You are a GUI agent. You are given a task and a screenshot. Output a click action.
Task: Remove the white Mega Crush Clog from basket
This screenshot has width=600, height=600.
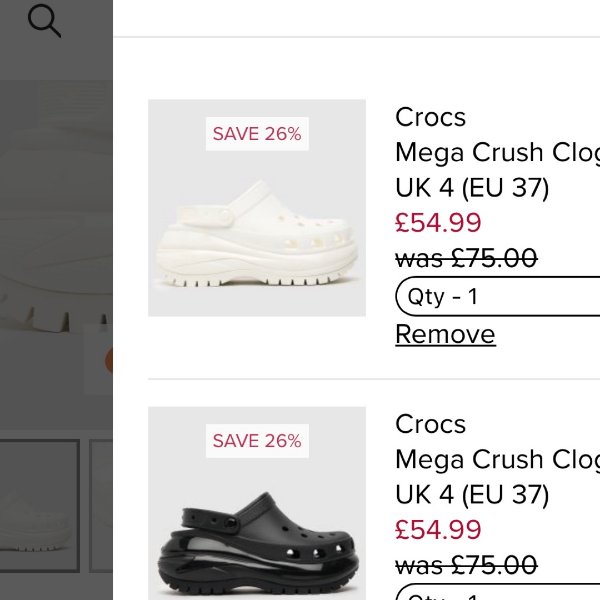445,334
